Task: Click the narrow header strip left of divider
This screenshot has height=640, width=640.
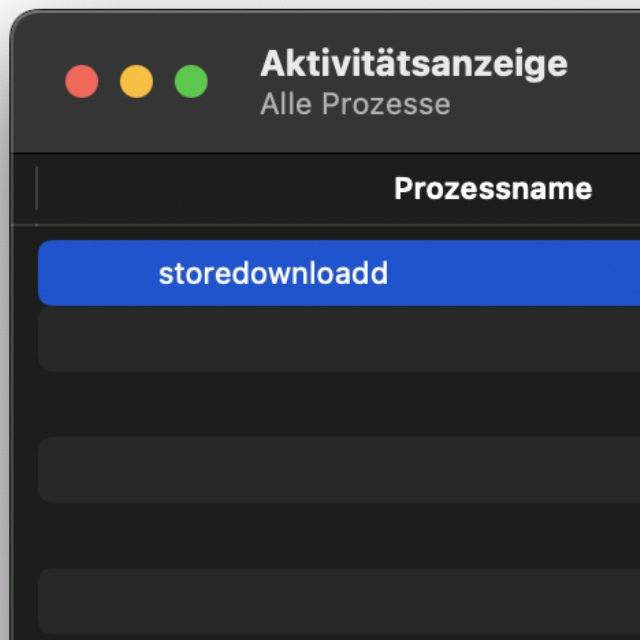Action: tap(24, 189)
